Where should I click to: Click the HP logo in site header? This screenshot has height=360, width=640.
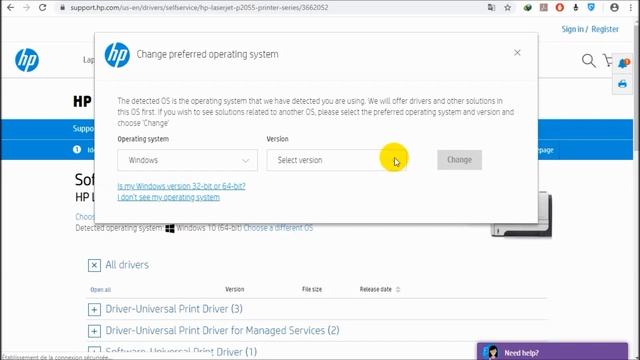pos(27,60)
